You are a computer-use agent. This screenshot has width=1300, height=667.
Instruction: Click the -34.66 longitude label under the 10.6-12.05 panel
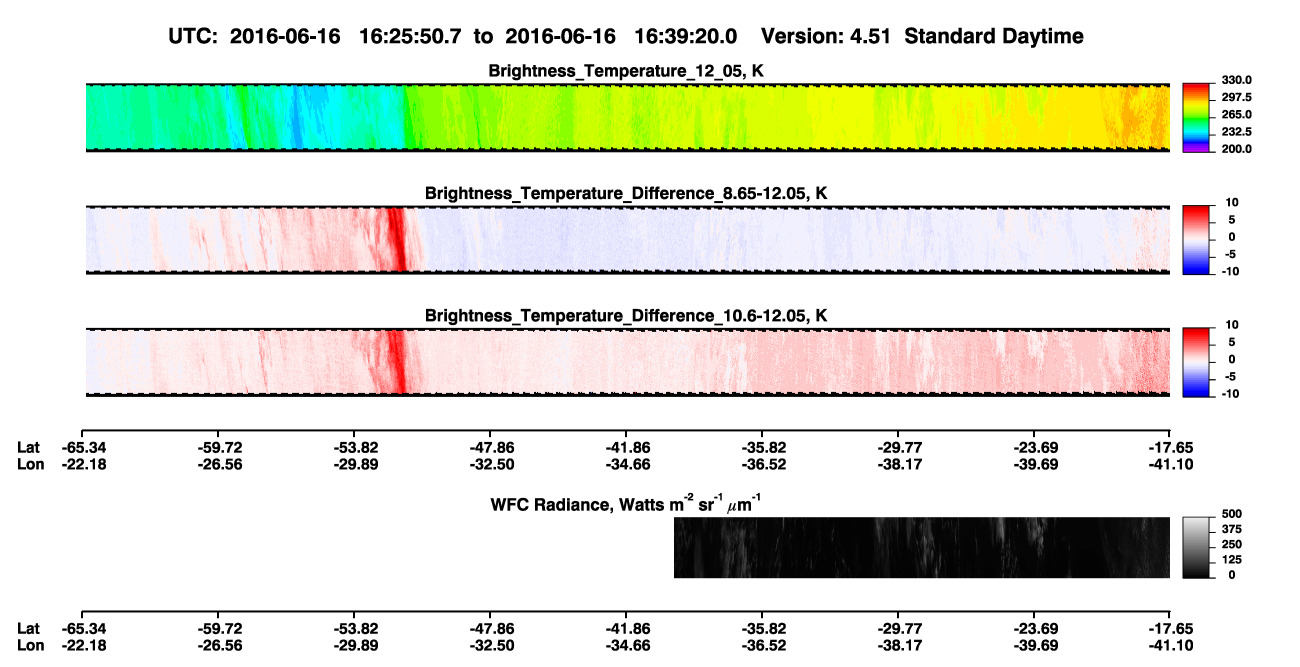coord(626,464)
